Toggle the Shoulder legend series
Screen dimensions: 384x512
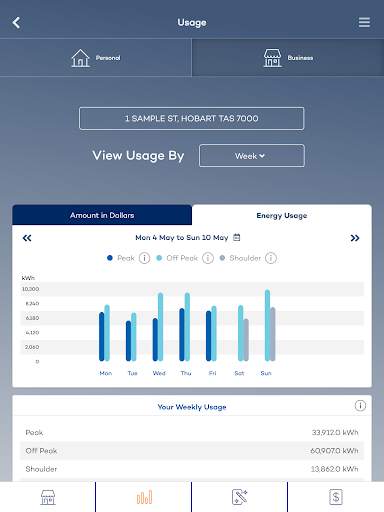pyautogui.click(x=240, y=258)
